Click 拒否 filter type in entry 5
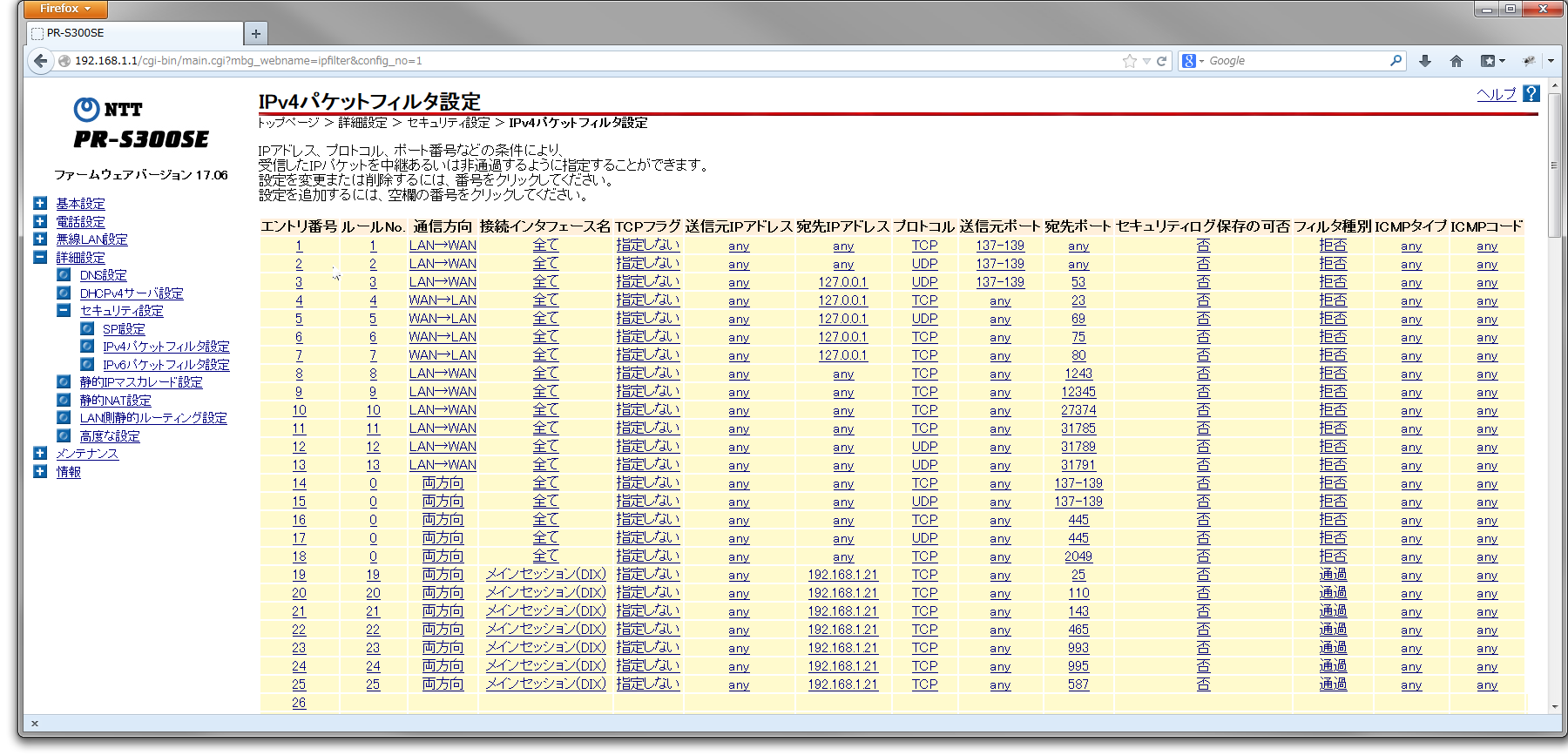1568x755 pixels. [x=1333, y=319]
